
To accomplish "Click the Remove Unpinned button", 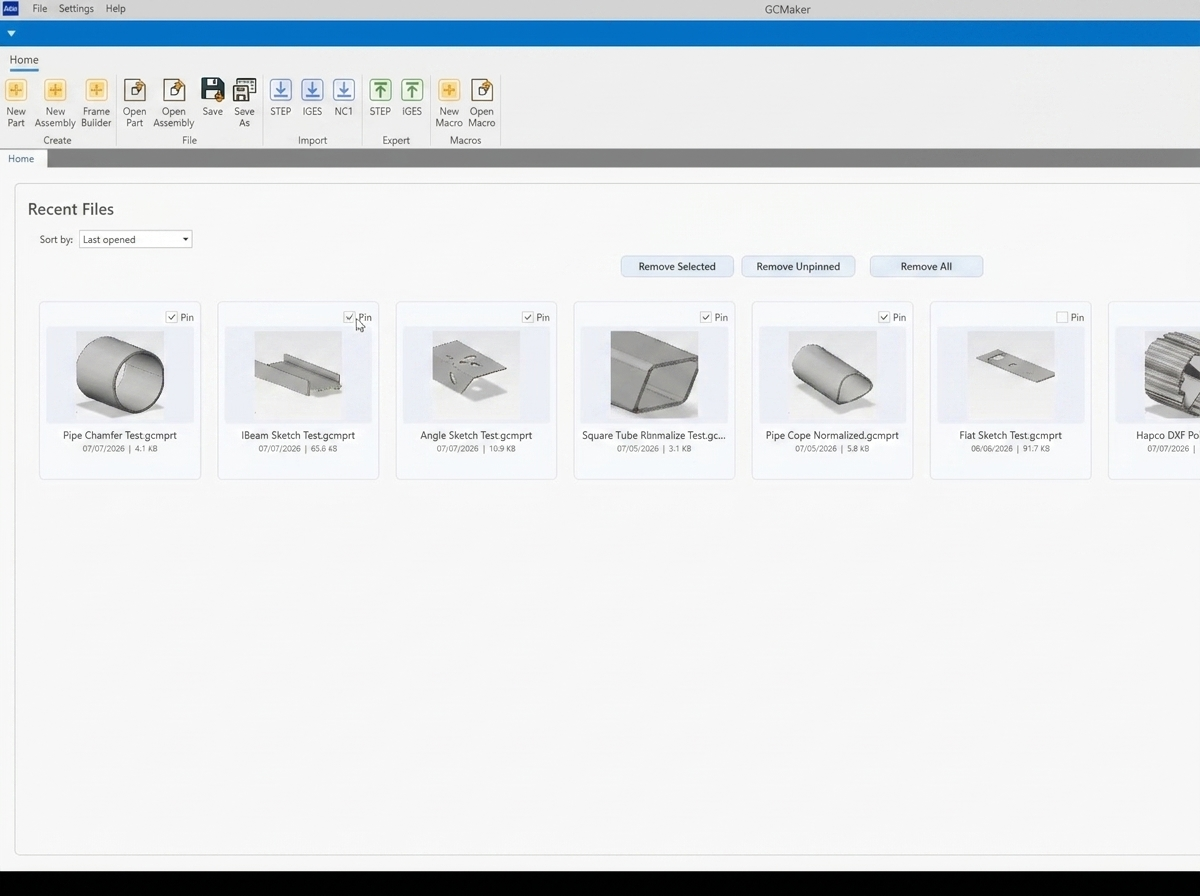I will 798,266.
